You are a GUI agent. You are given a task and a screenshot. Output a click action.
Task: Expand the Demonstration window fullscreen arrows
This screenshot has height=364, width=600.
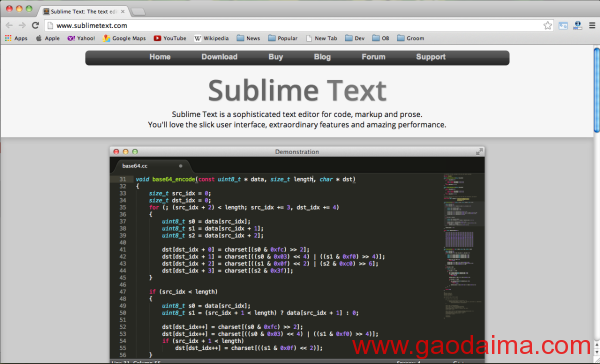point(479,152)
